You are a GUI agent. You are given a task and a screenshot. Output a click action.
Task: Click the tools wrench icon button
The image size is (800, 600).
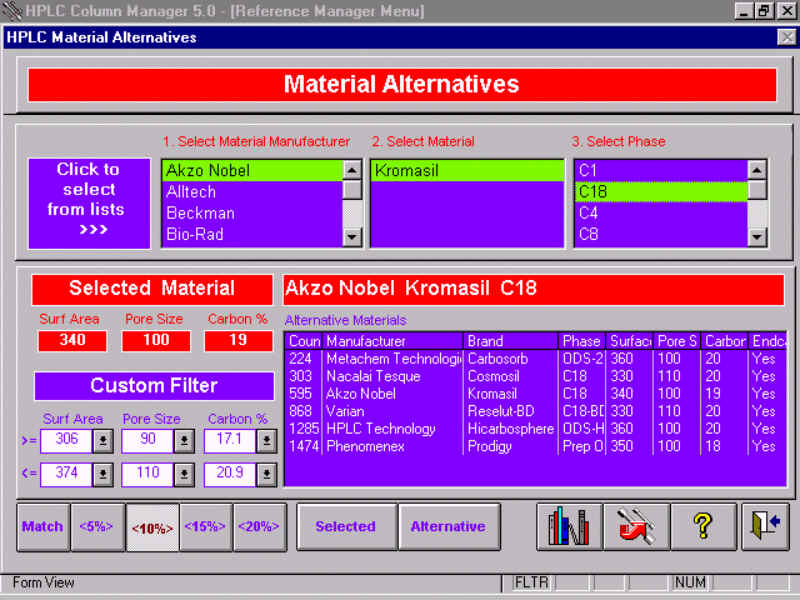636,527
